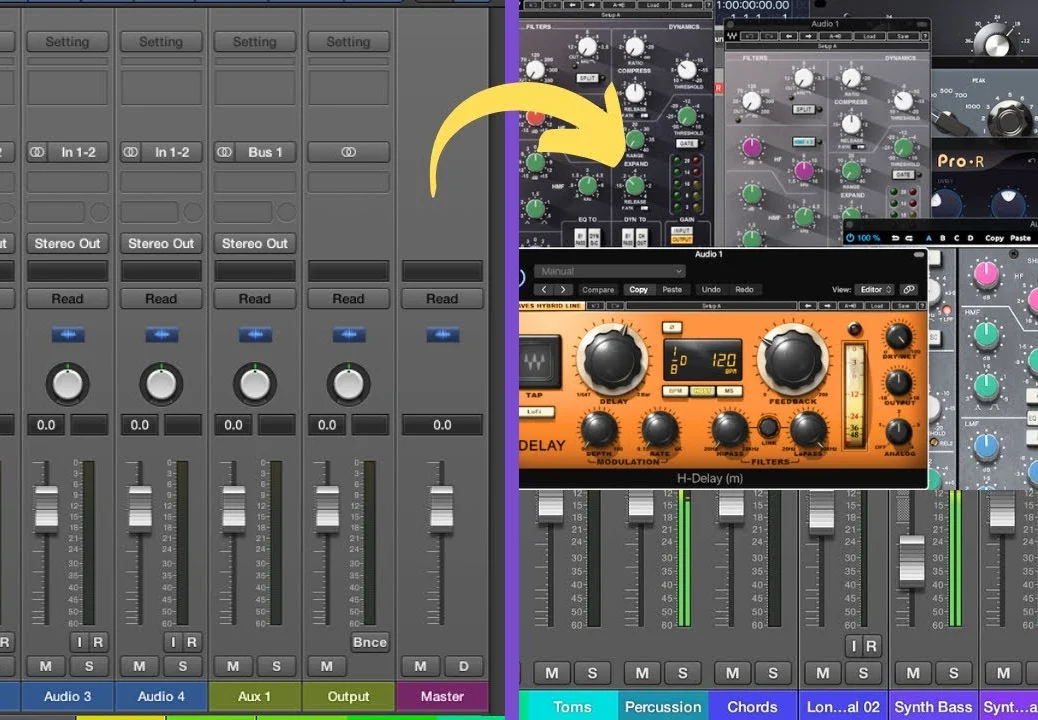Click the volume fader on Audio 3
This screenshot has width=1038, height=720.
pos(46,508)
